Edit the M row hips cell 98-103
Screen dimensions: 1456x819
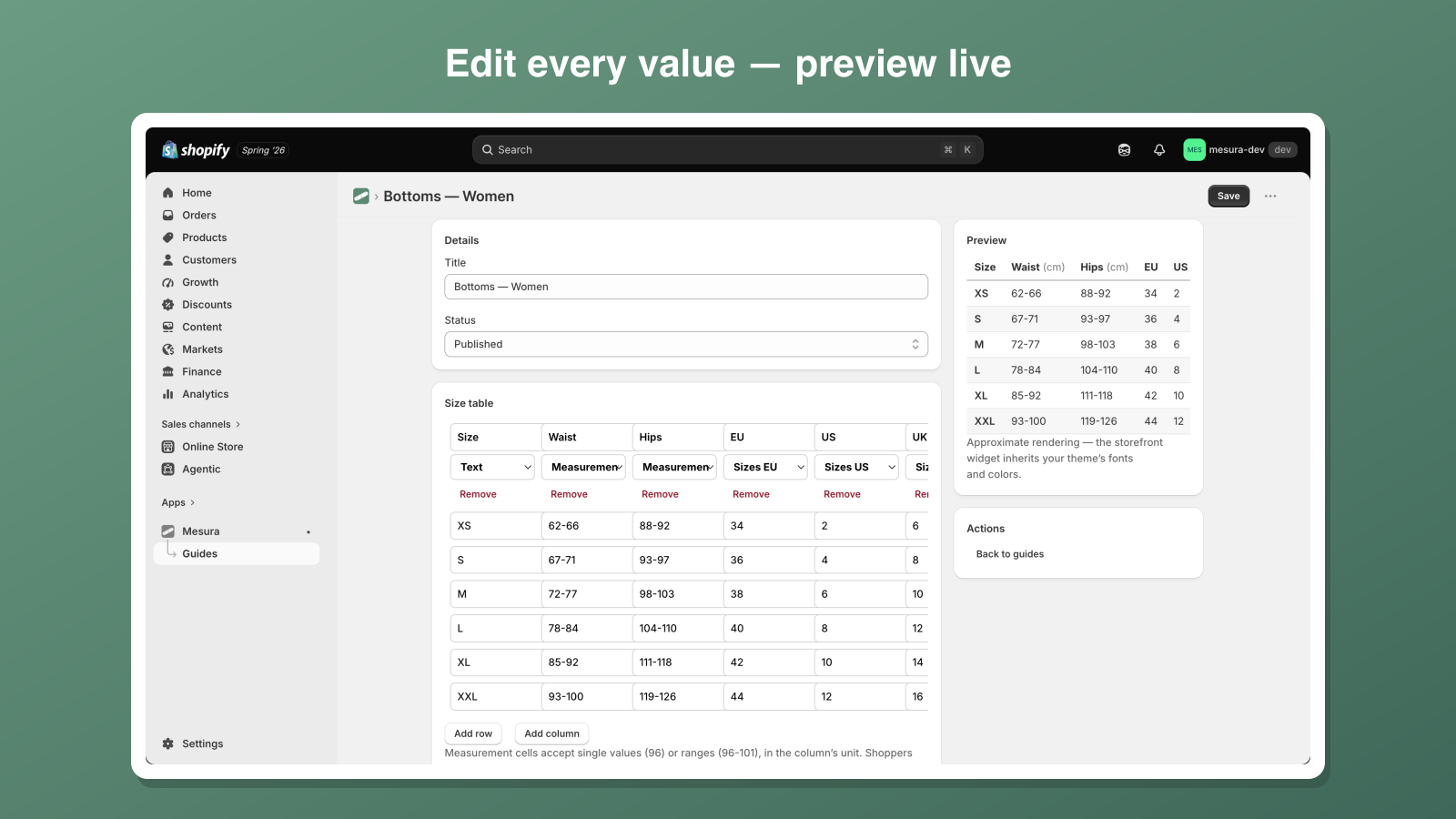point(677,594)
